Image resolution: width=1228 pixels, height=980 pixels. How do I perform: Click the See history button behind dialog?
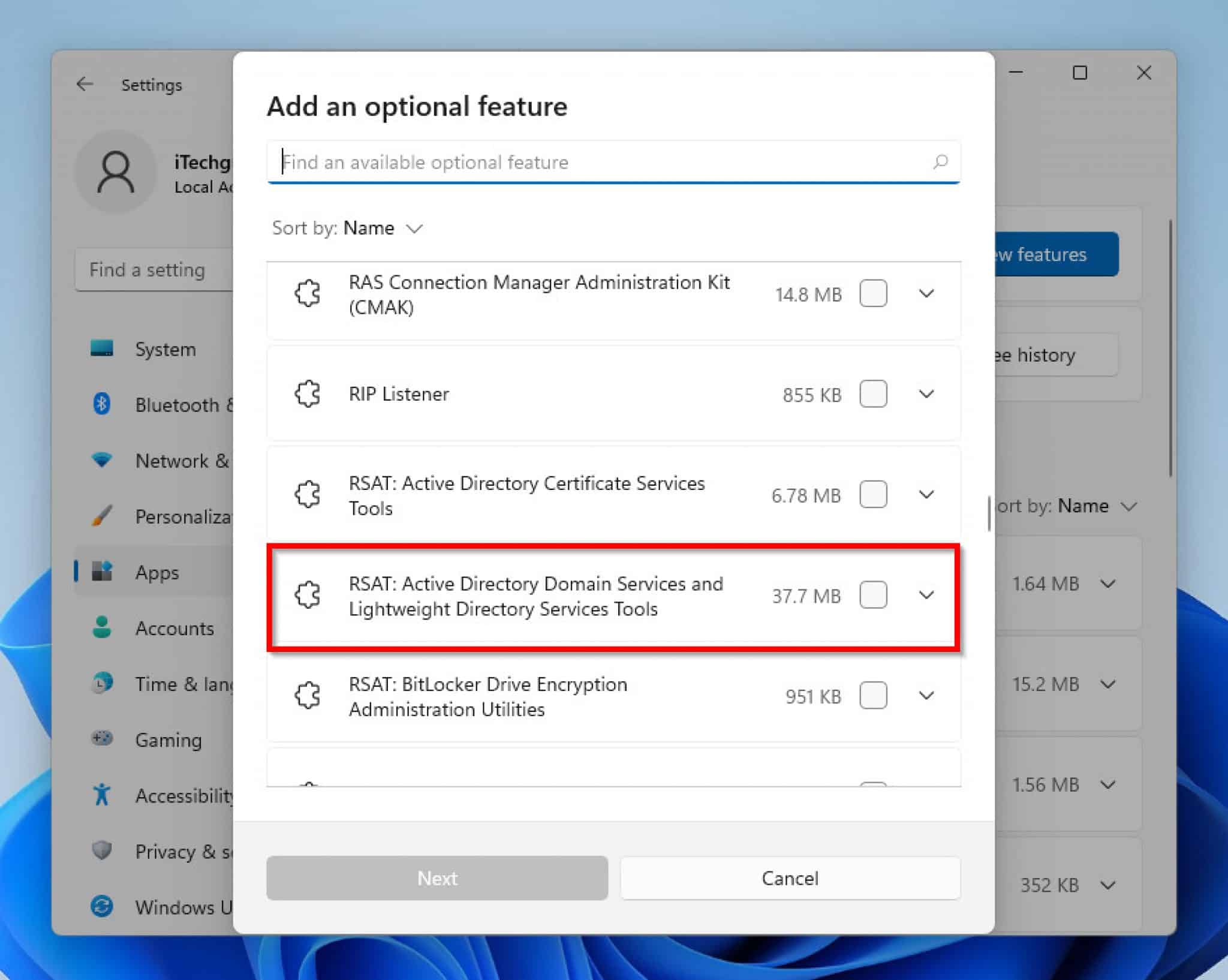click(1057, 355)
